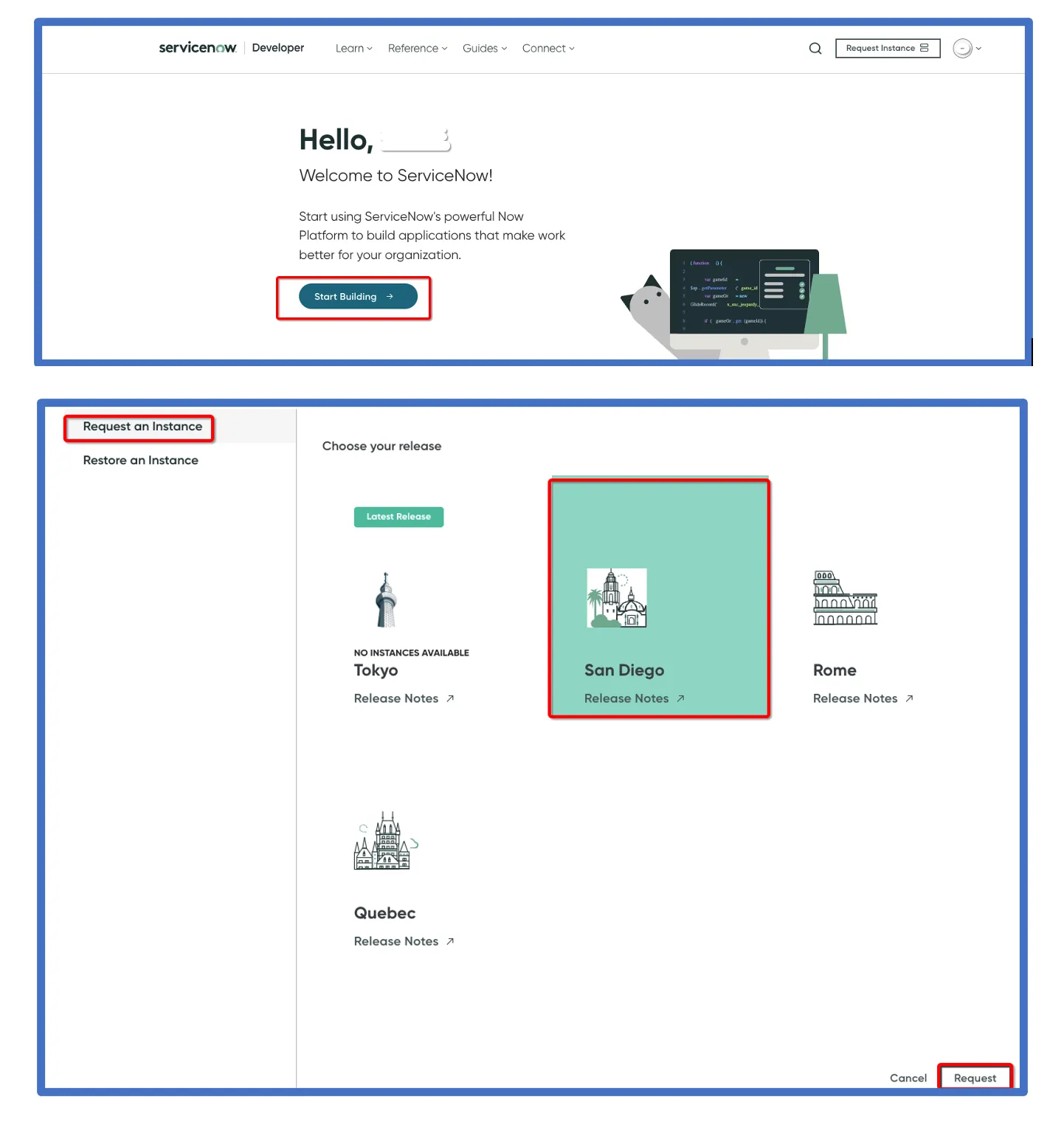Choose the Rome colosseum icon
1064x1125 pixels.
(845, 598)
